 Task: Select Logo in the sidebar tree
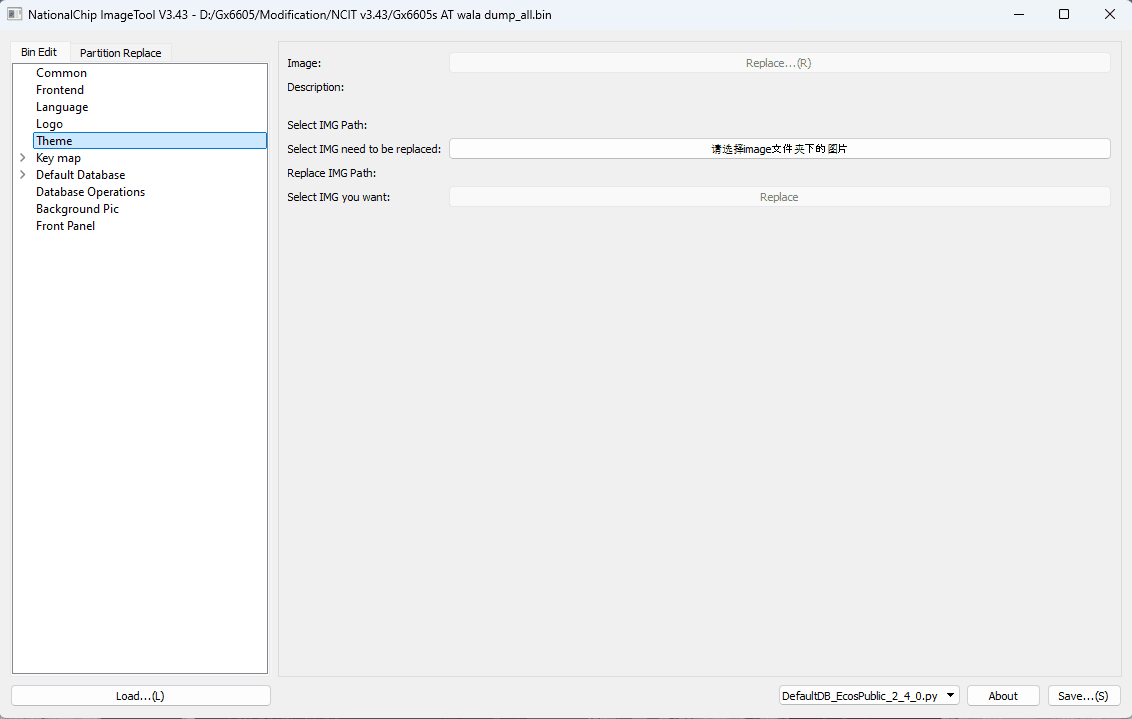(49, 123)
